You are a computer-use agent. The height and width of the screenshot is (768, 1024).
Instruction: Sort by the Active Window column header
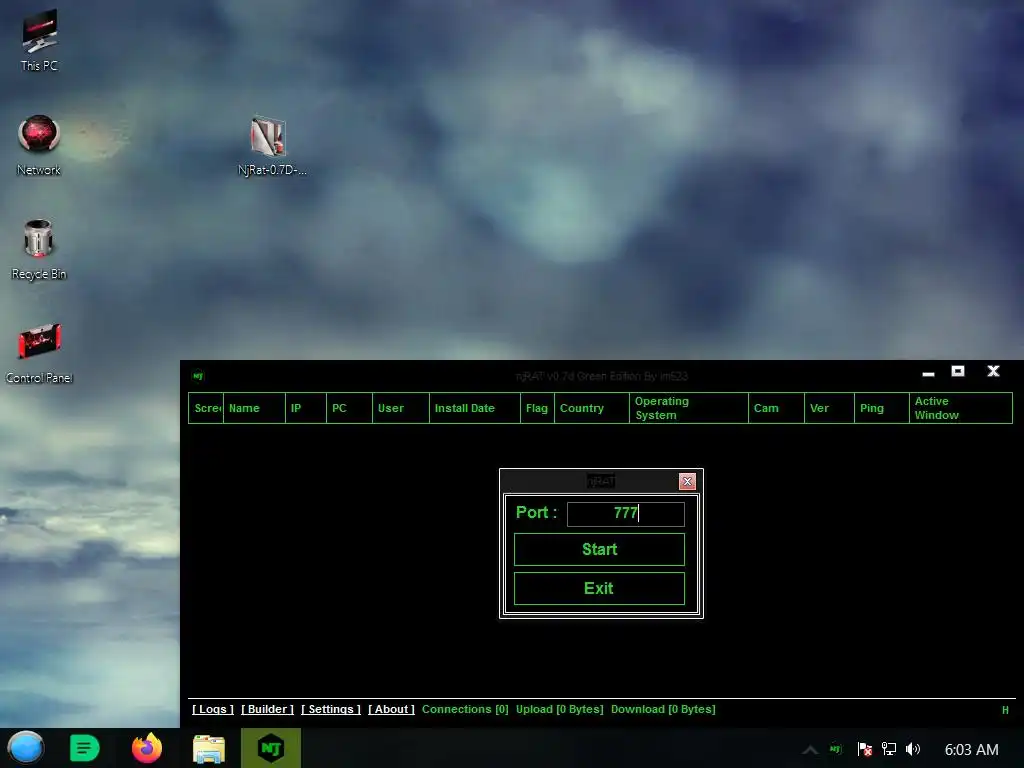coord(961,408)
